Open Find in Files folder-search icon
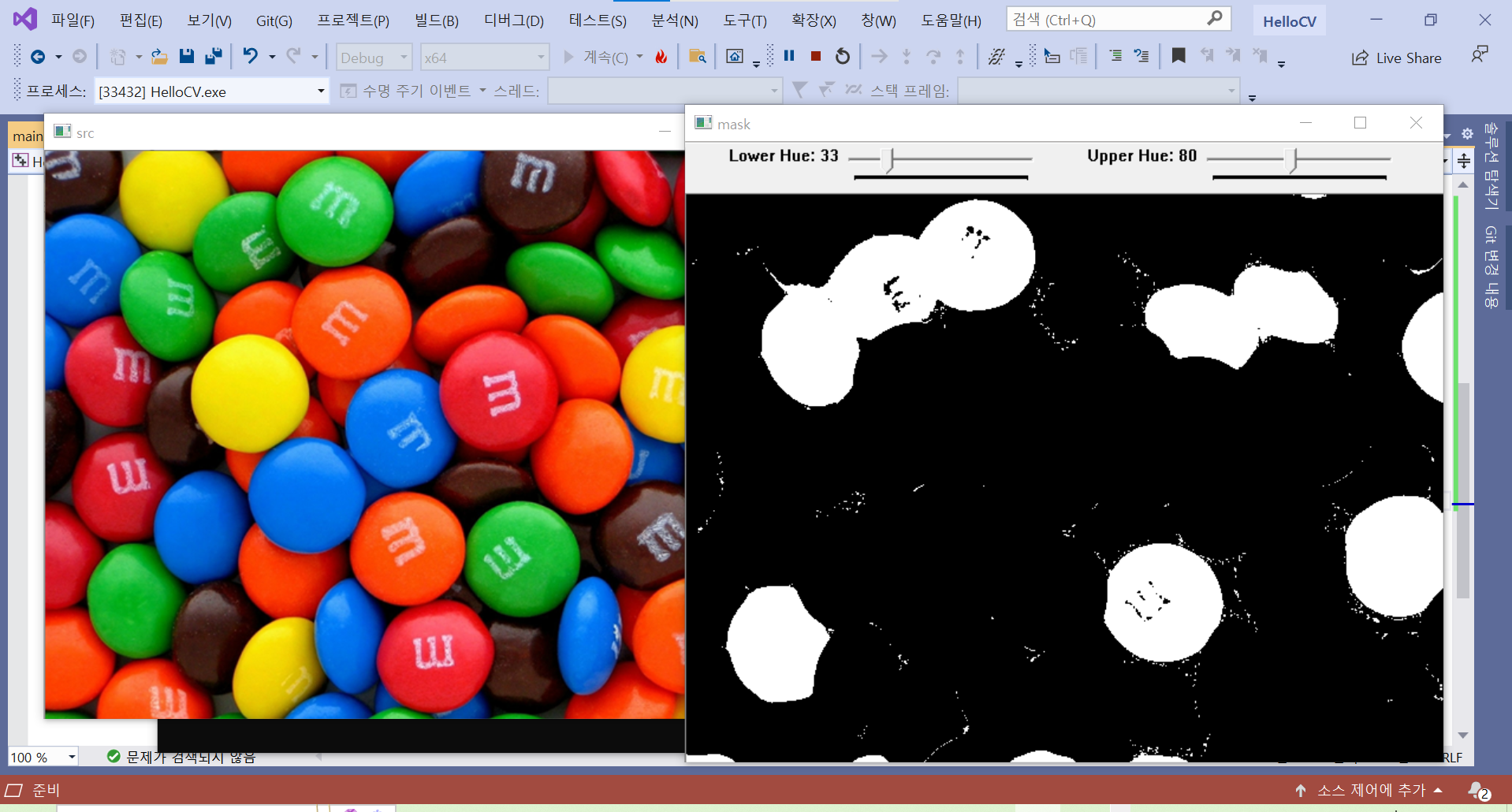This screenshot has height=812, width=1512. pyautogui.click(x=697, y=57)
